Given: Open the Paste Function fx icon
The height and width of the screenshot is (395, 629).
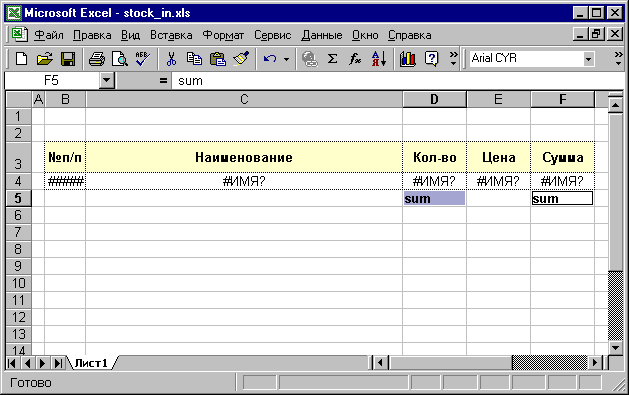Looking at the screenshot, I should [x=355, y=59].
